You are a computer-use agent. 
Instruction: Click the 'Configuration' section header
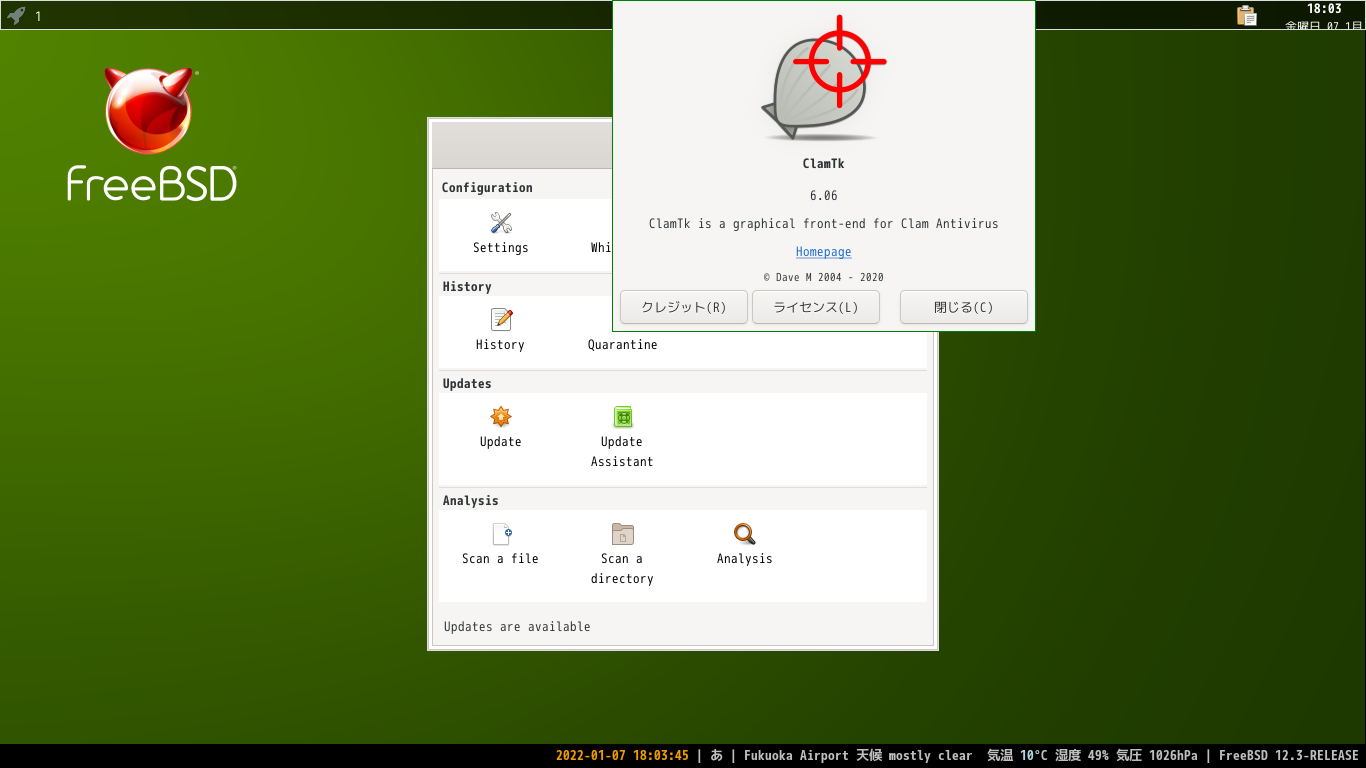pos(487,188)
